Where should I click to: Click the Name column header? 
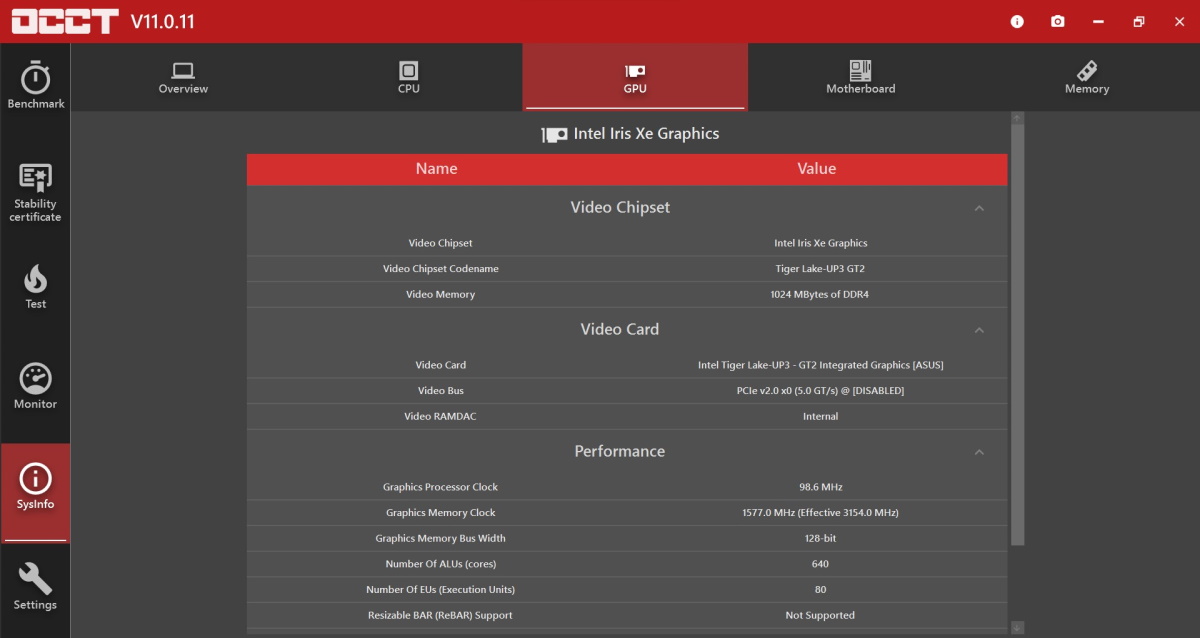436,169
